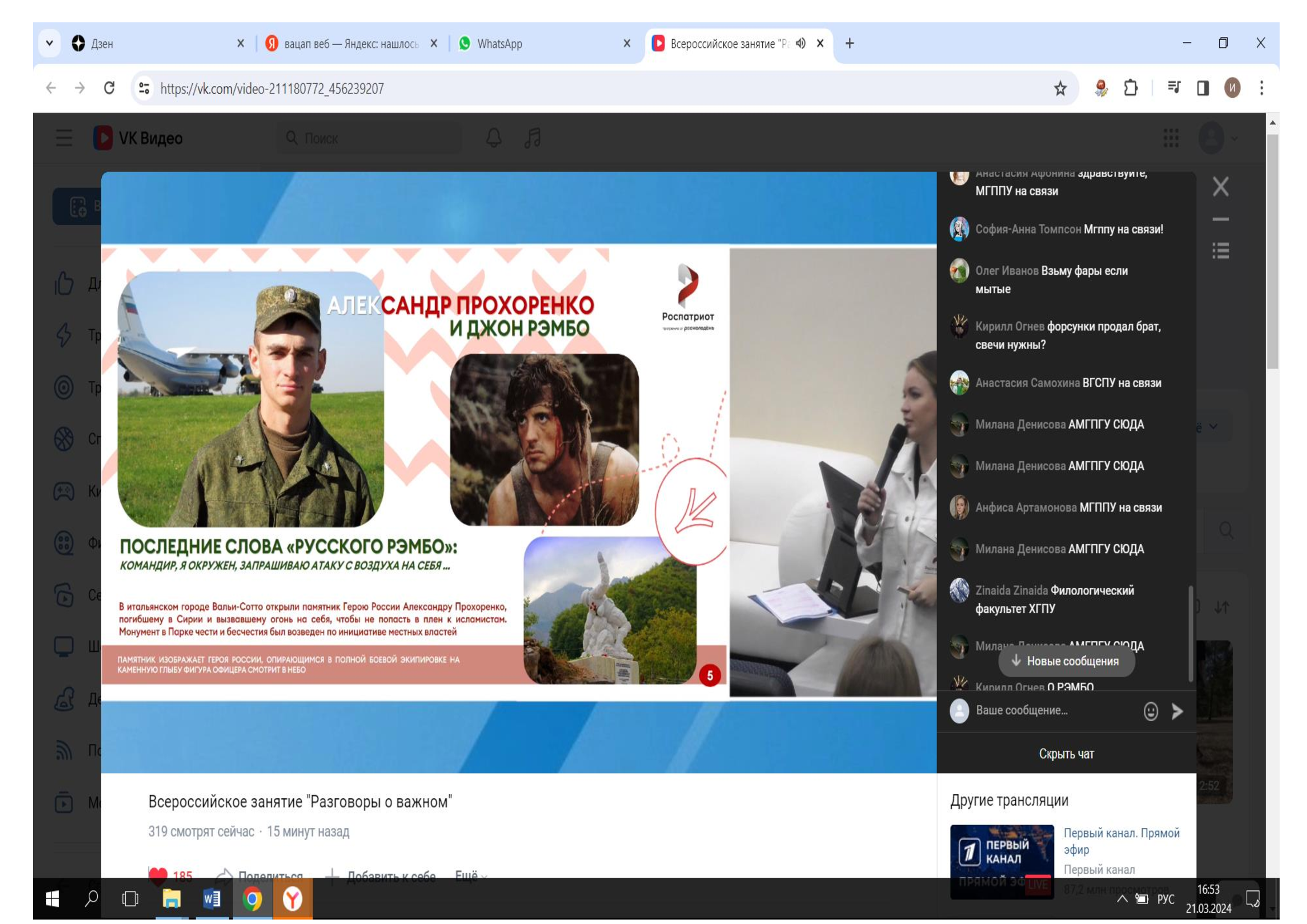Screen dimensions: 1307x924
Task: Open the tab search dropdown arrow
Action: pos(50,43)
